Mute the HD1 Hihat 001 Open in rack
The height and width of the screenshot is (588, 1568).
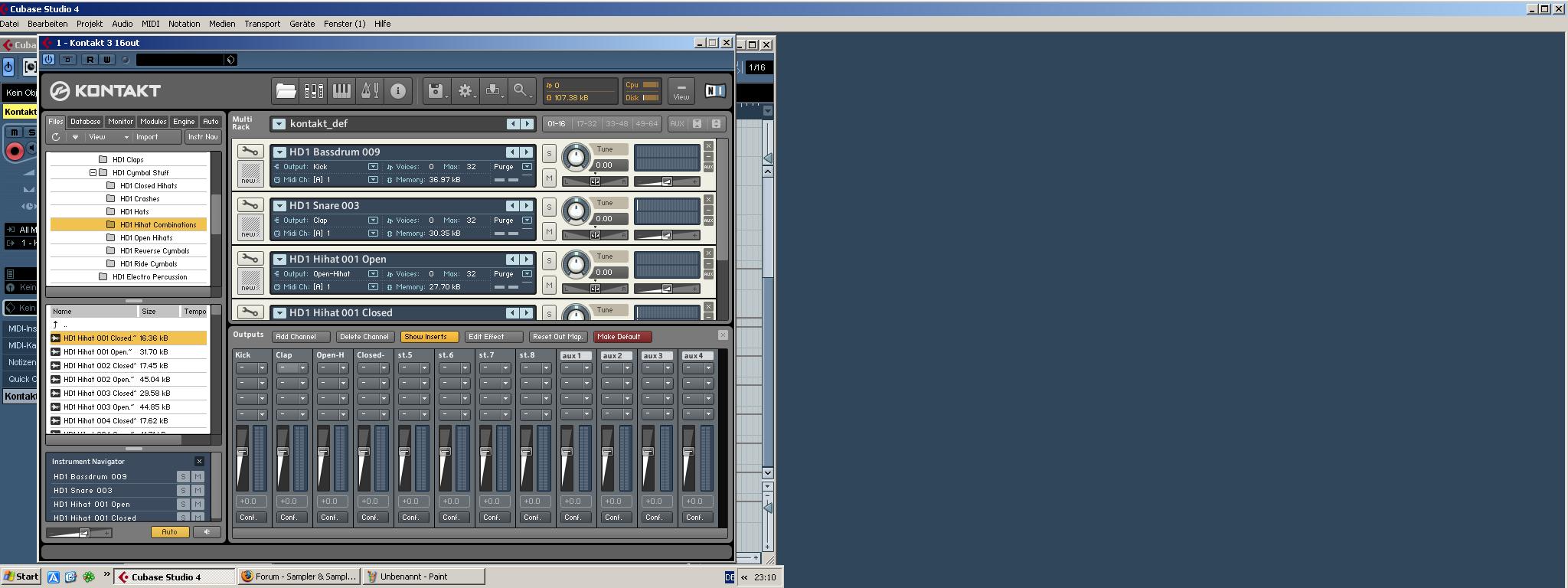[549, 286]
